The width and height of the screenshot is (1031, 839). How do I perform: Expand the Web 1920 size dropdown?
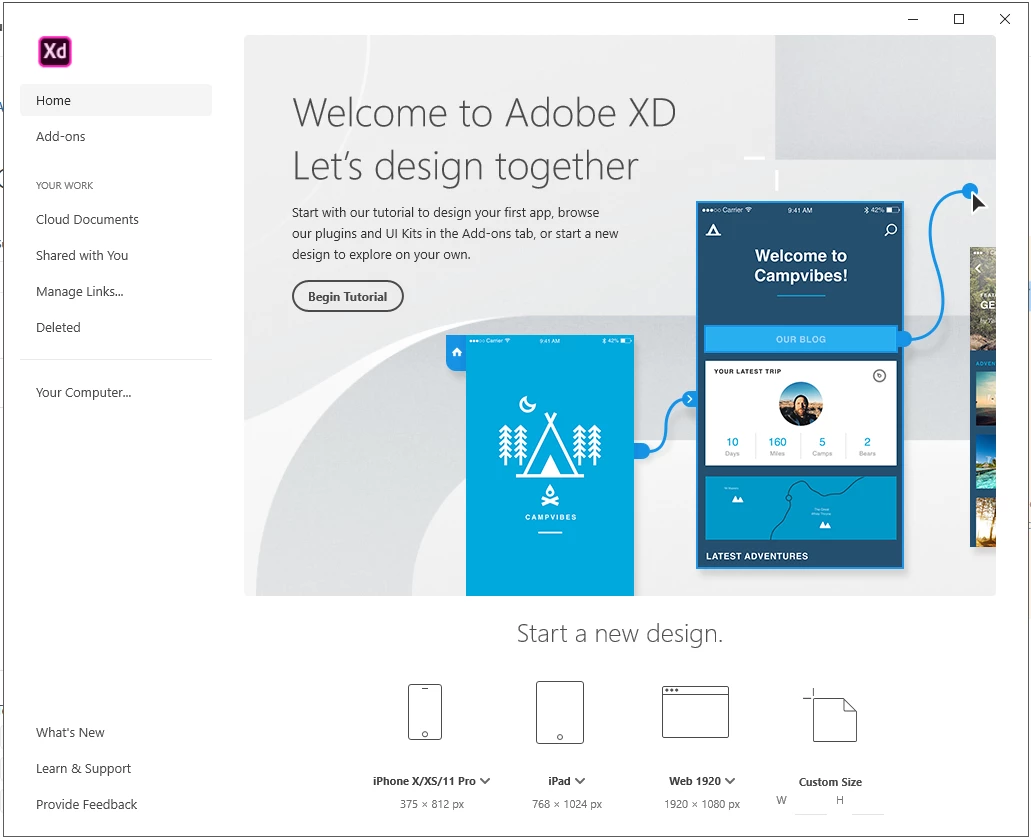(x=730, y=780)
